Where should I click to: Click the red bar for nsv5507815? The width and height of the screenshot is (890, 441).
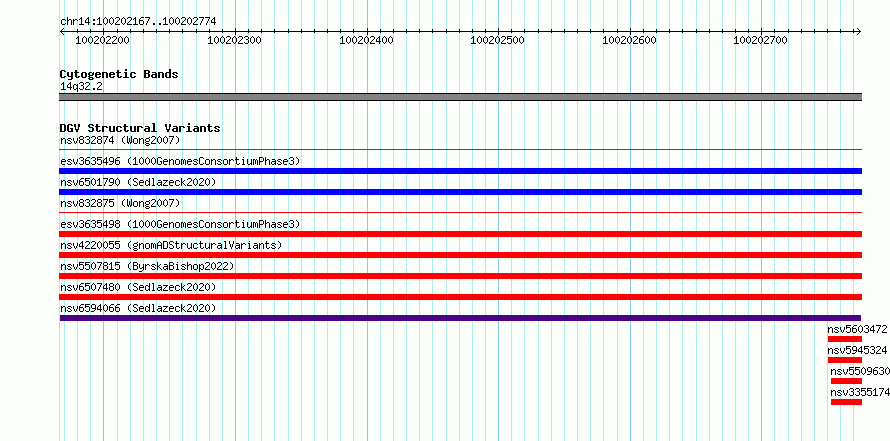point(460,276)
